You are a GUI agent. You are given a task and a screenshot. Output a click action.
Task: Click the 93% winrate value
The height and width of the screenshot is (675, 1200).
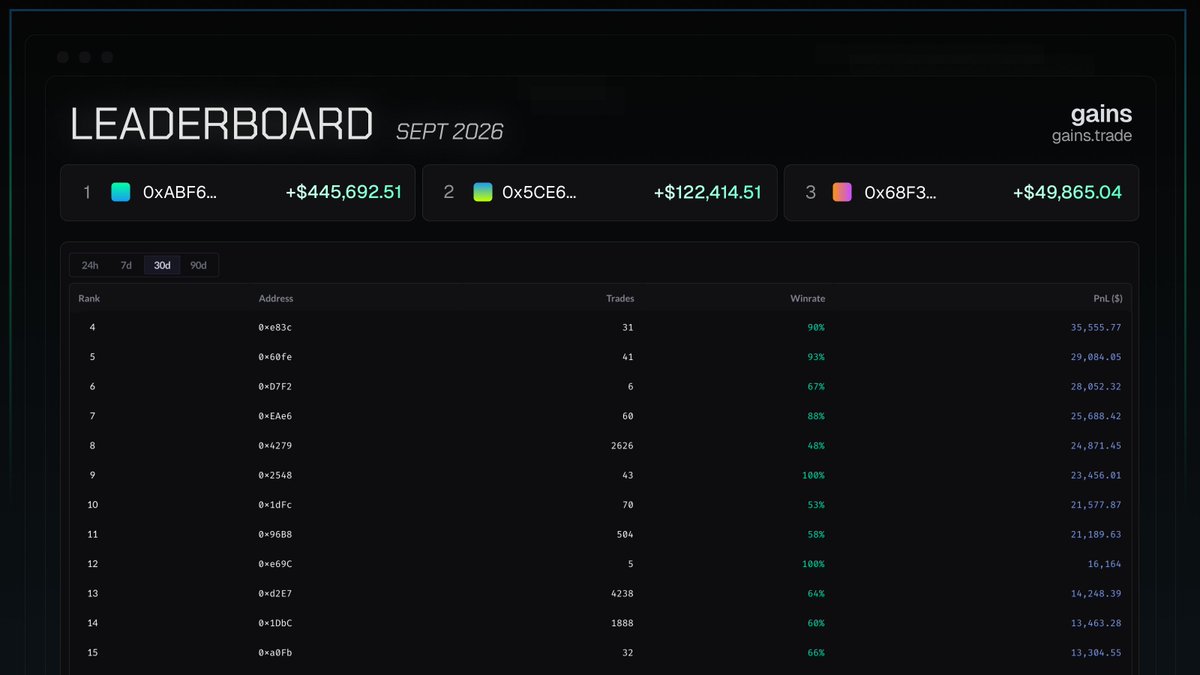click(x=816, y=357)
